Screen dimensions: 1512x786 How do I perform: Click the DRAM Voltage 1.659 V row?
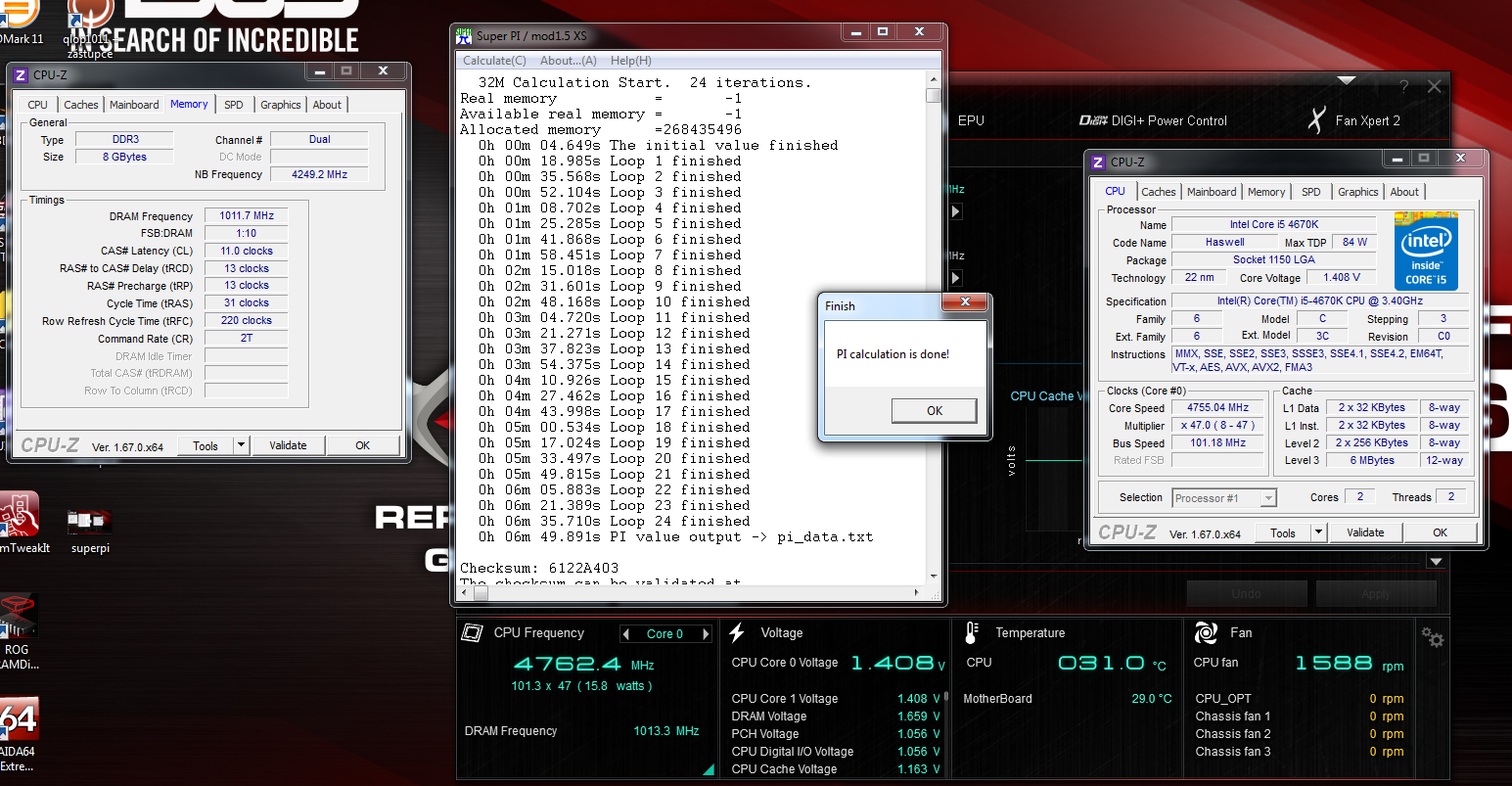pyautogui.click(x=836, y=717)
